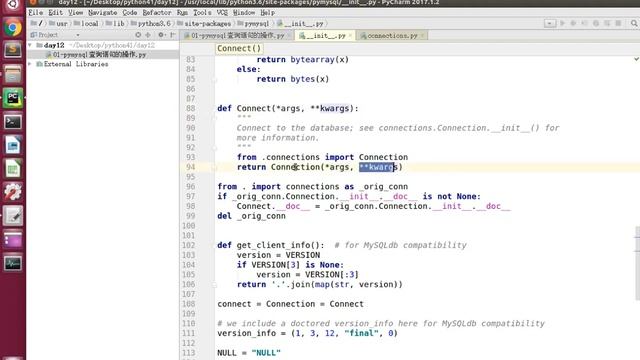Viewport: 640px width, 360px height.
Task: Click 'site-packages' in navigation breadcrumb
Action: pos(207,24)
